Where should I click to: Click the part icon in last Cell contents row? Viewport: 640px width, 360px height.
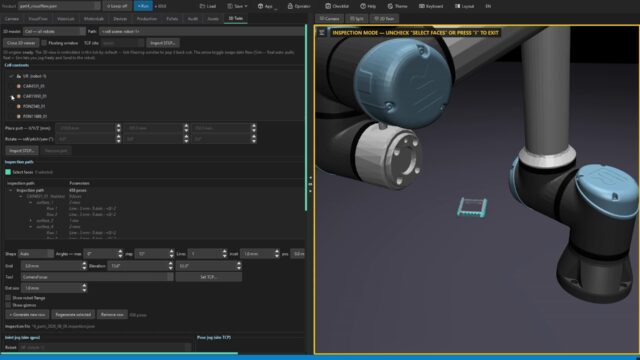(x=18, y=116)
